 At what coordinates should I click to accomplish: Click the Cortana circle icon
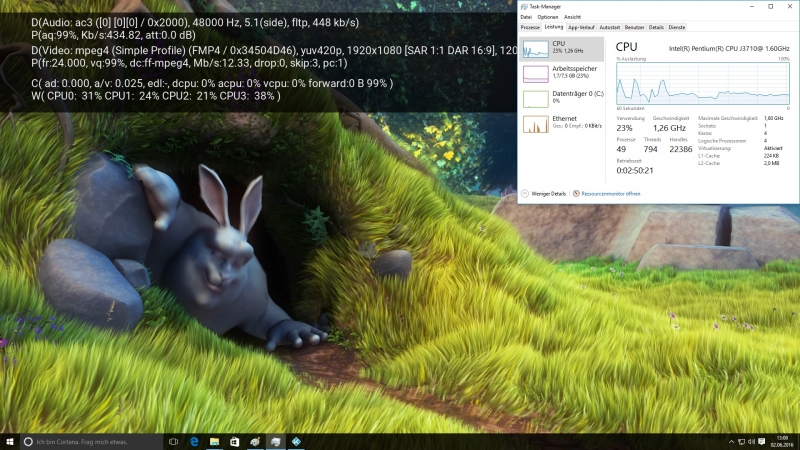[x=29, y=442]
